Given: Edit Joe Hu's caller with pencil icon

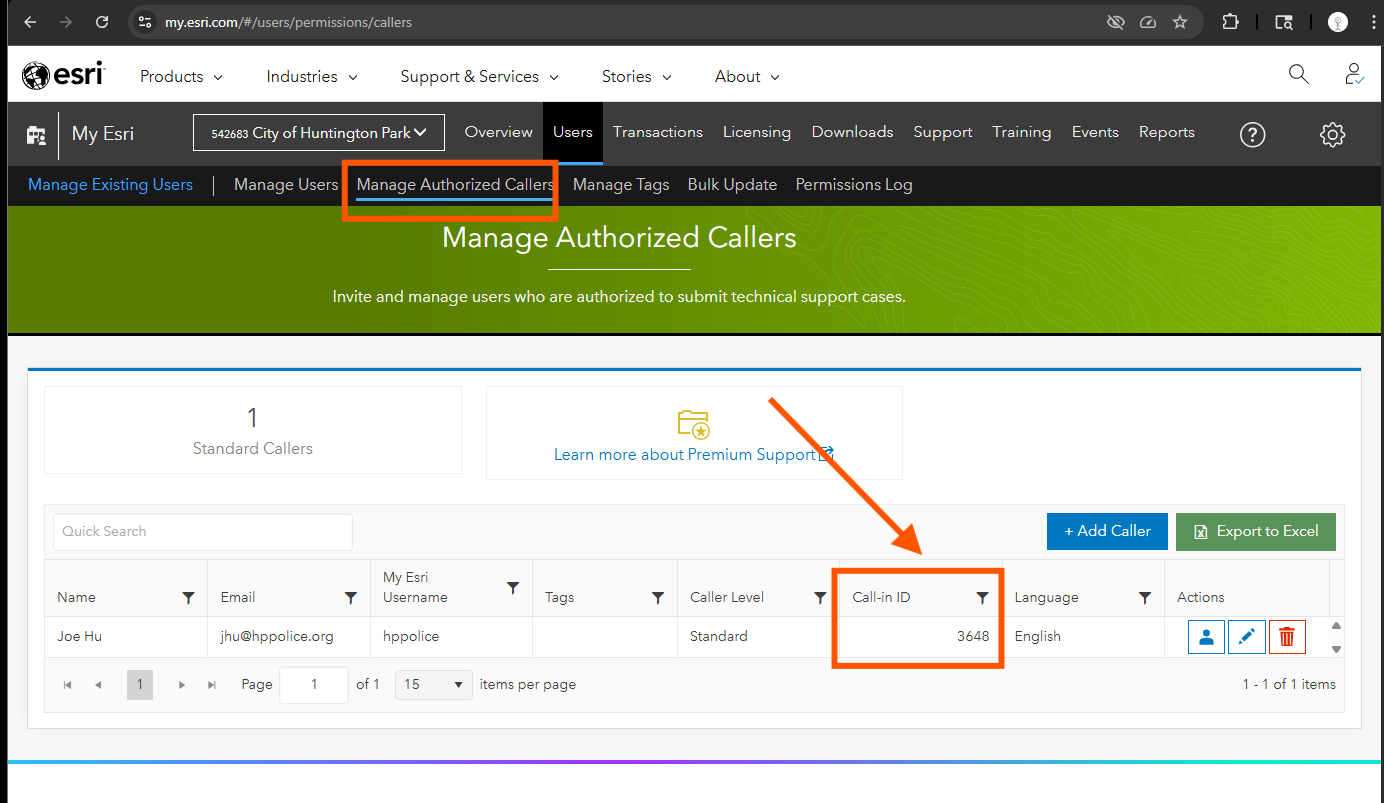Looking at the screenshot, I should [x=1247, y=637].
